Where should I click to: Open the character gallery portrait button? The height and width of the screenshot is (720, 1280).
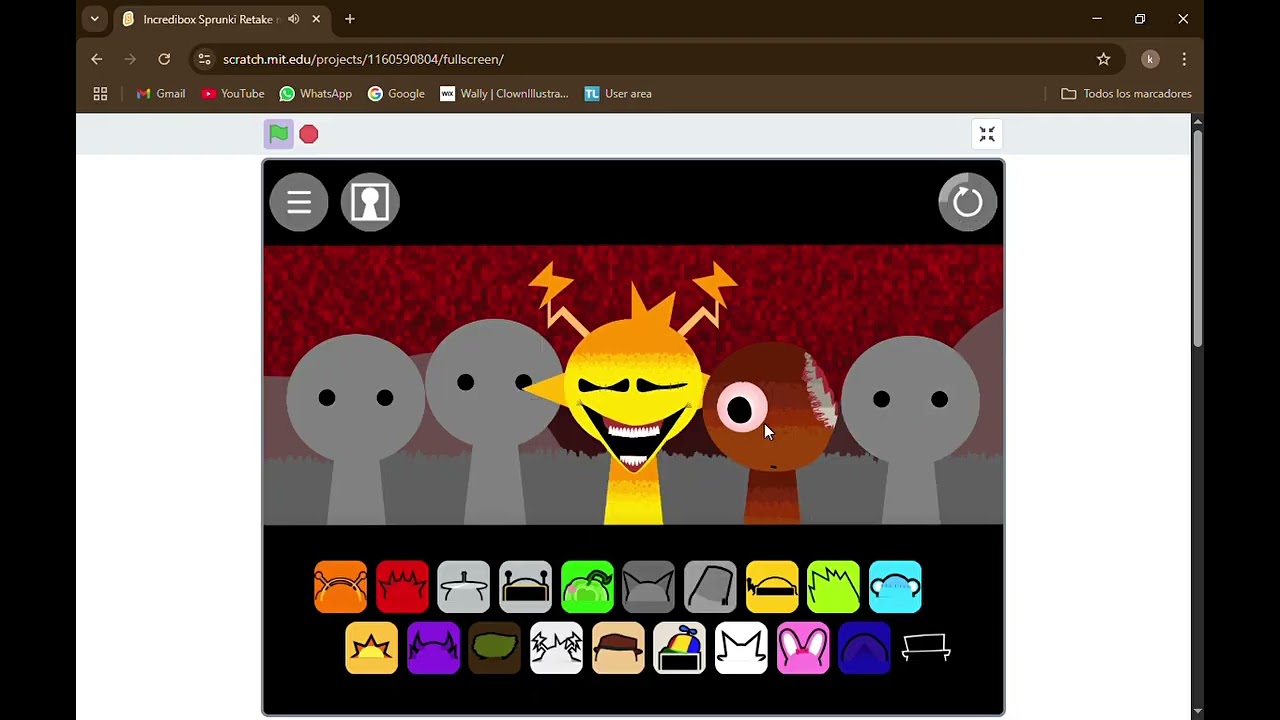click(x=370, y=202)
